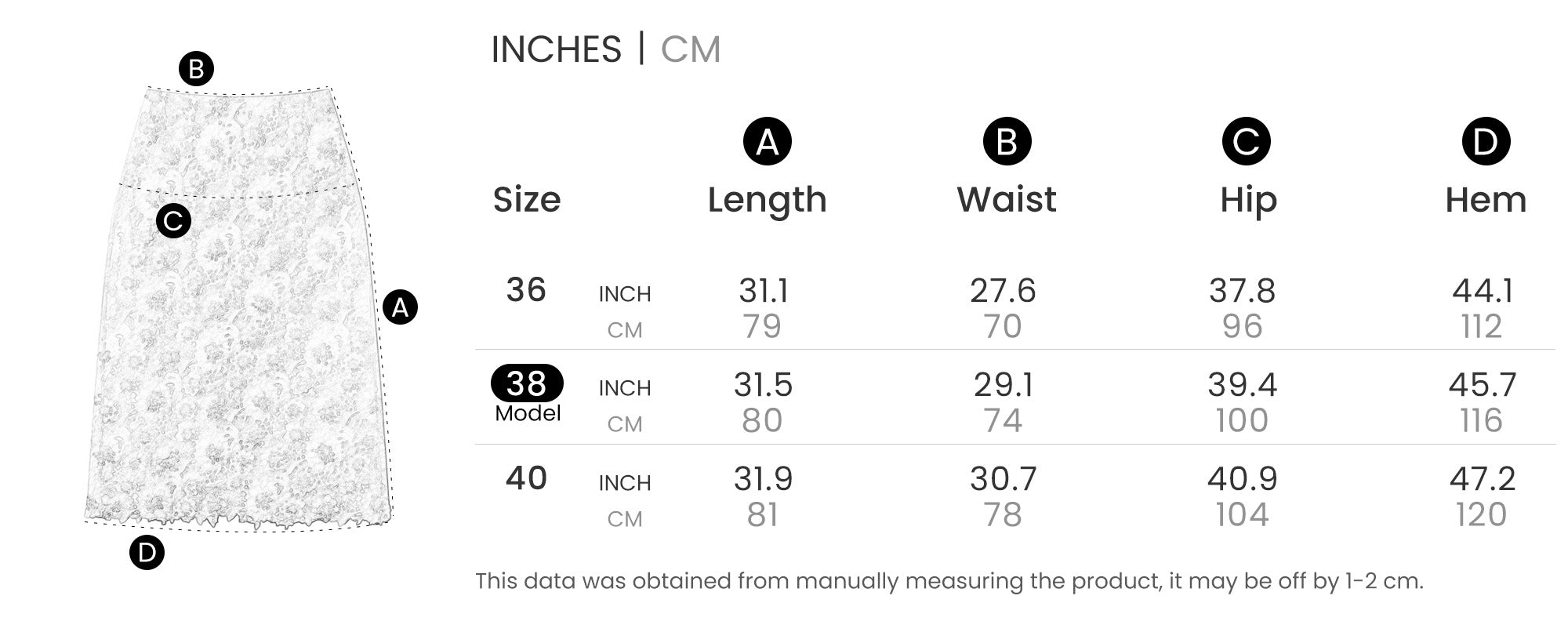Viewport: 1568px width, 632px height.
Task: Choose the highlighted size 38 pill
Action: 527,383
